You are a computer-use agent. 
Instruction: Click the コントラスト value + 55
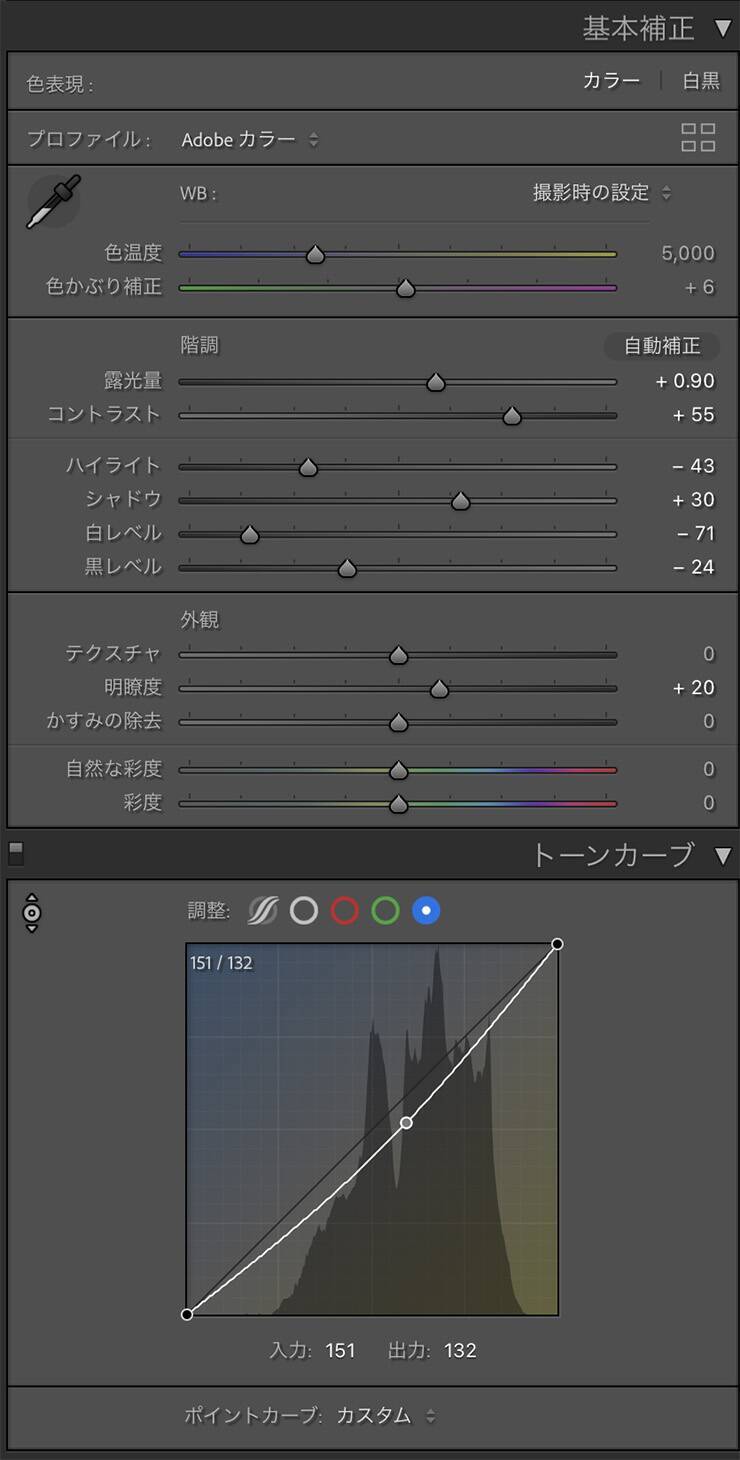click(693, 415)
